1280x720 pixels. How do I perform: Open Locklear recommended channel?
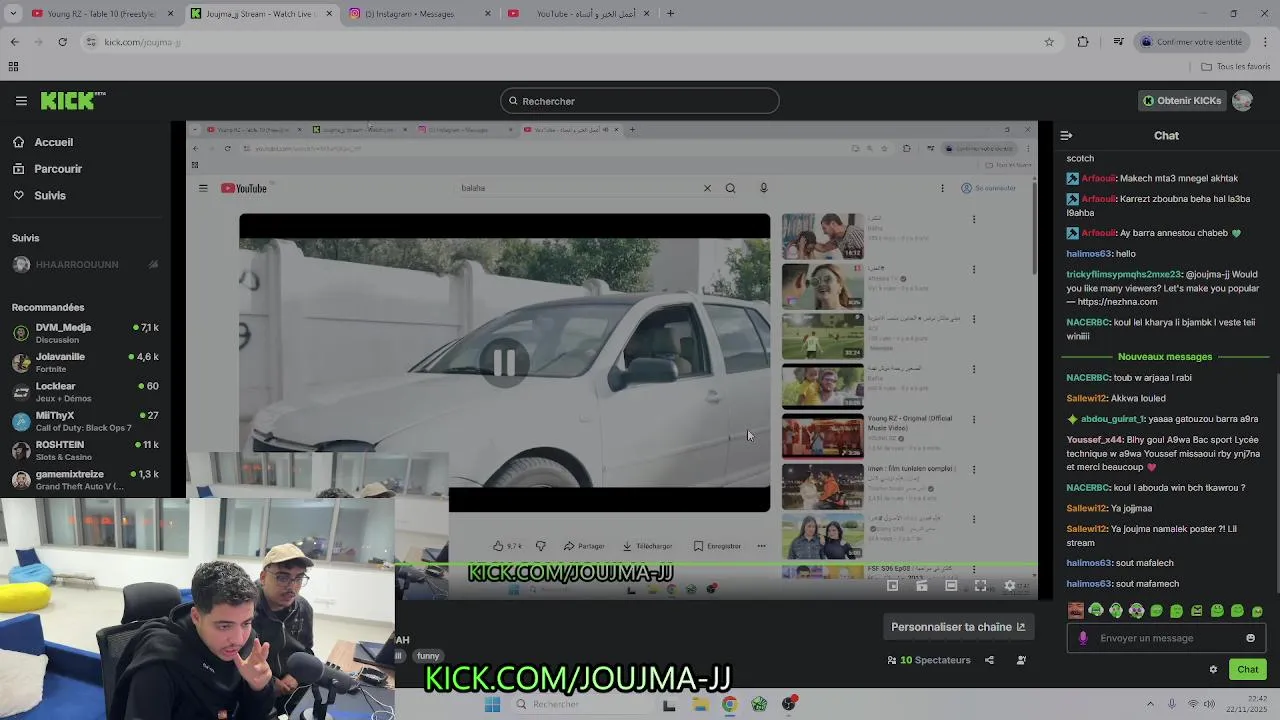[84, 391]
